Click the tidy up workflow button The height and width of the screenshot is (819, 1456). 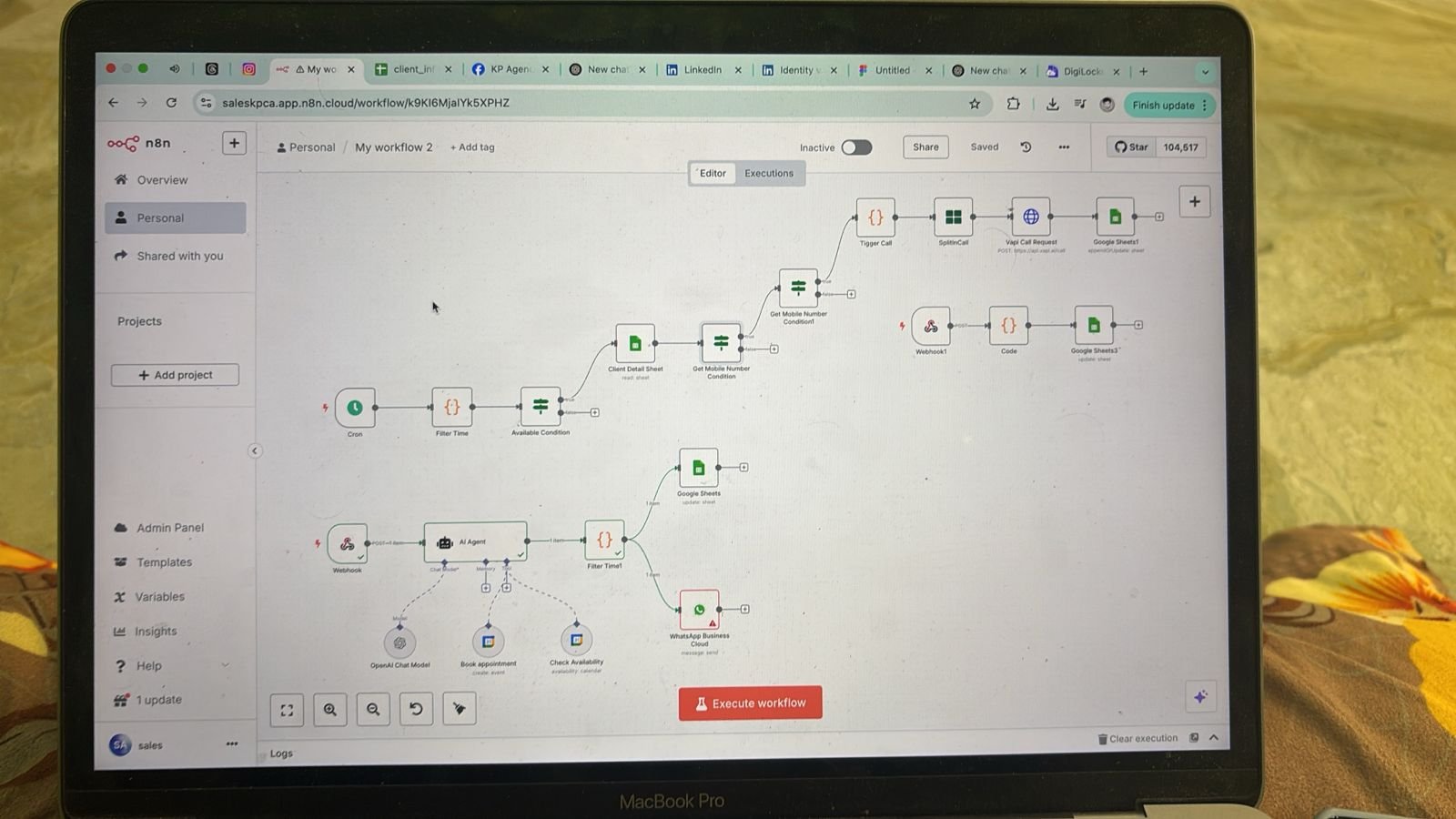[x=460, y=709]
